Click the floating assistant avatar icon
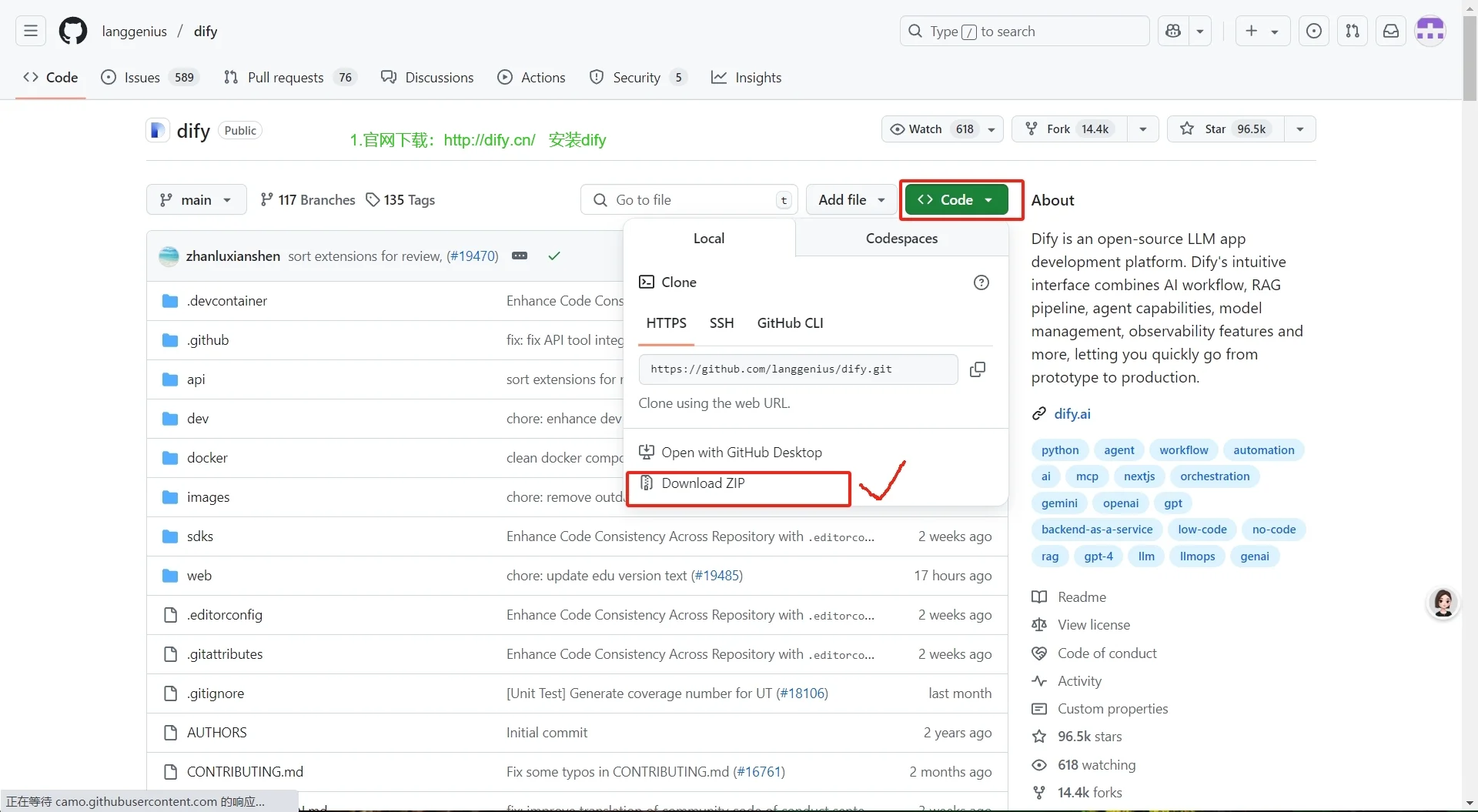This screenshot has height=812, width=1478. point(1443,603)
